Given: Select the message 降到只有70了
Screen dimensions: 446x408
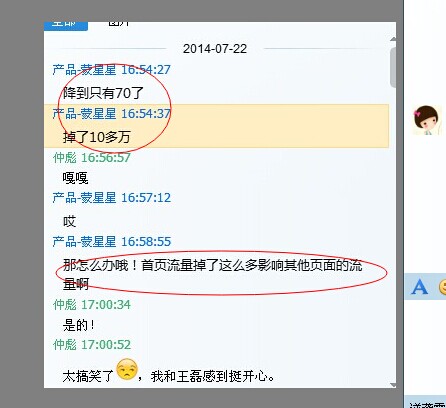Looking at the screenshot, I should tap(103, 93).
